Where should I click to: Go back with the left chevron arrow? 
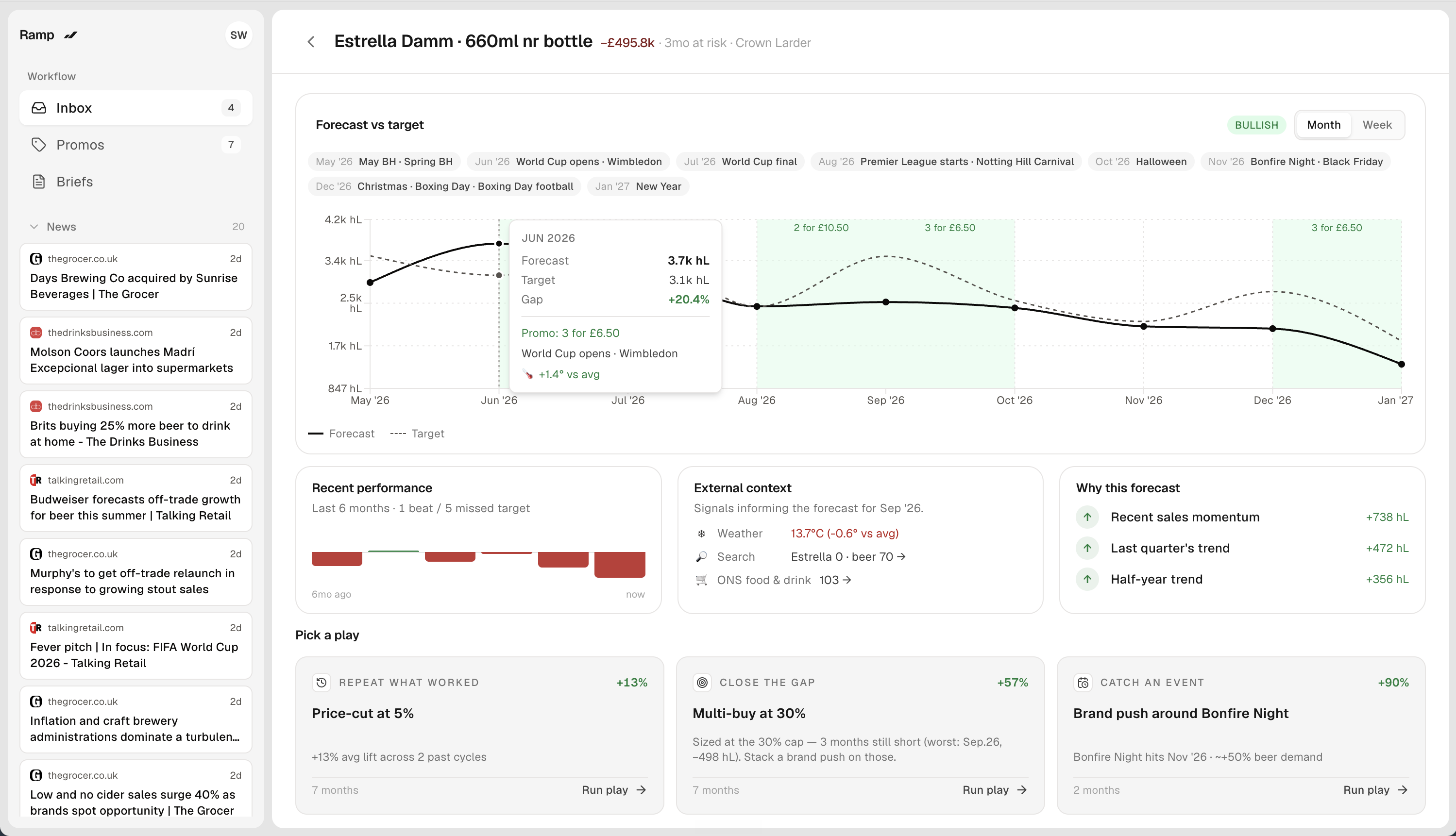click(x=311, y=42)
